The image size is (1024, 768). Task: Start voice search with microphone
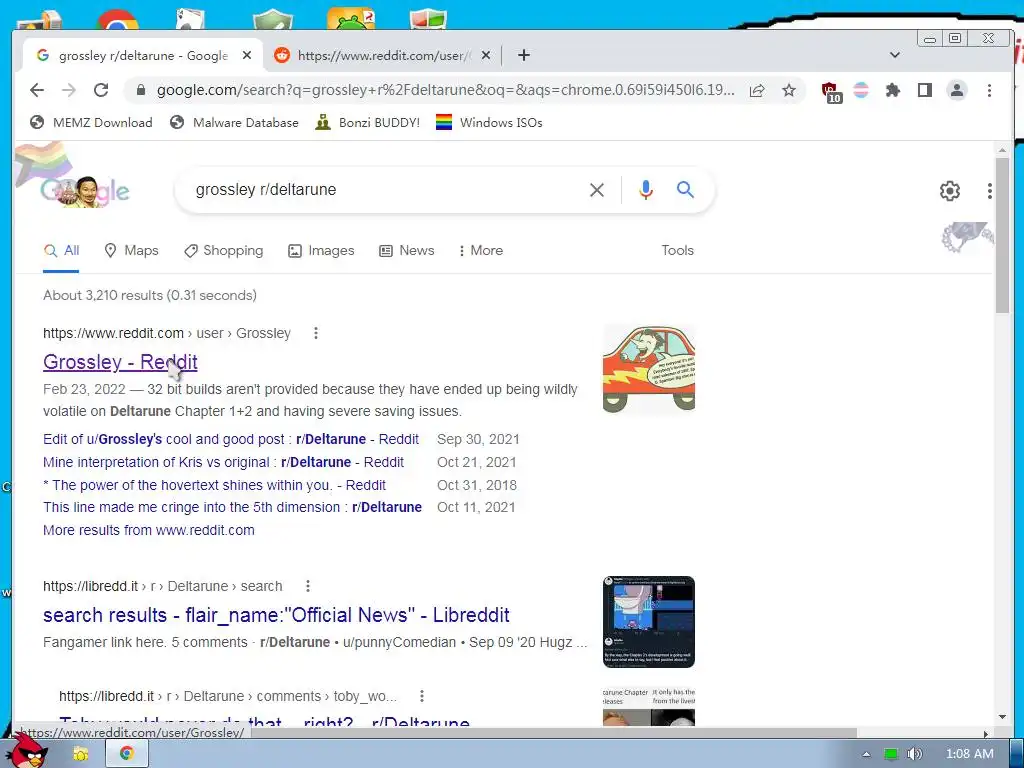(645, 189)
